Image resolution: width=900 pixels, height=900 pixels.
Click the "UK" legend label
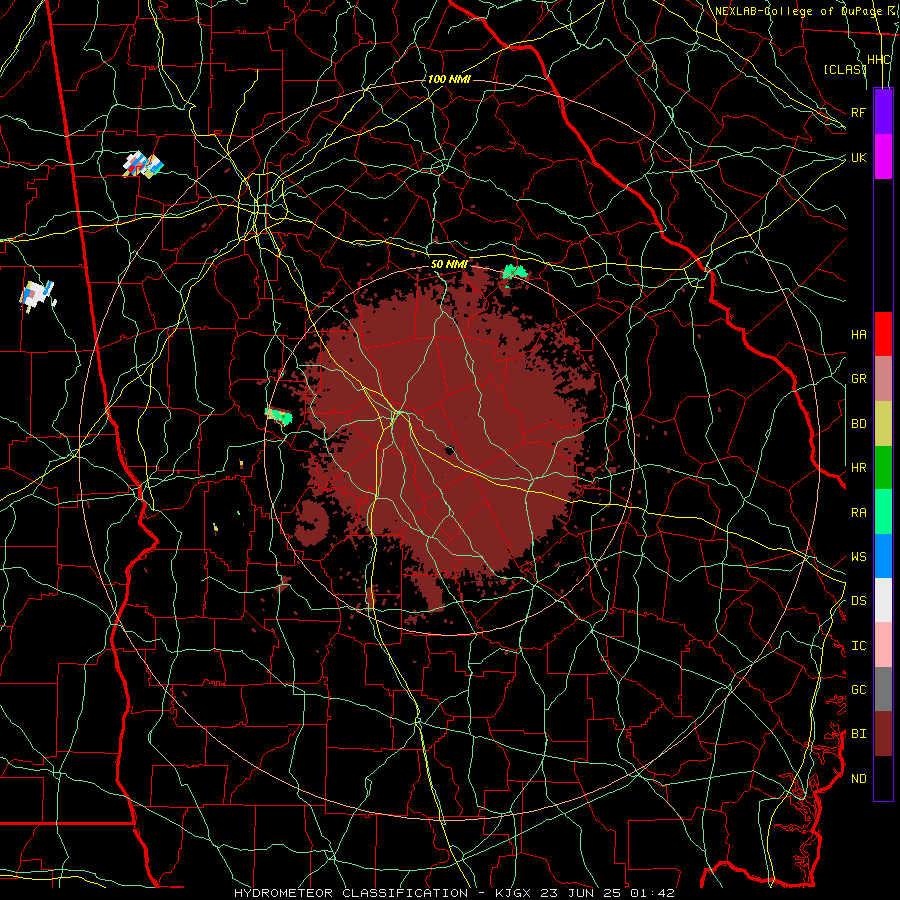(x=858, y=157)
